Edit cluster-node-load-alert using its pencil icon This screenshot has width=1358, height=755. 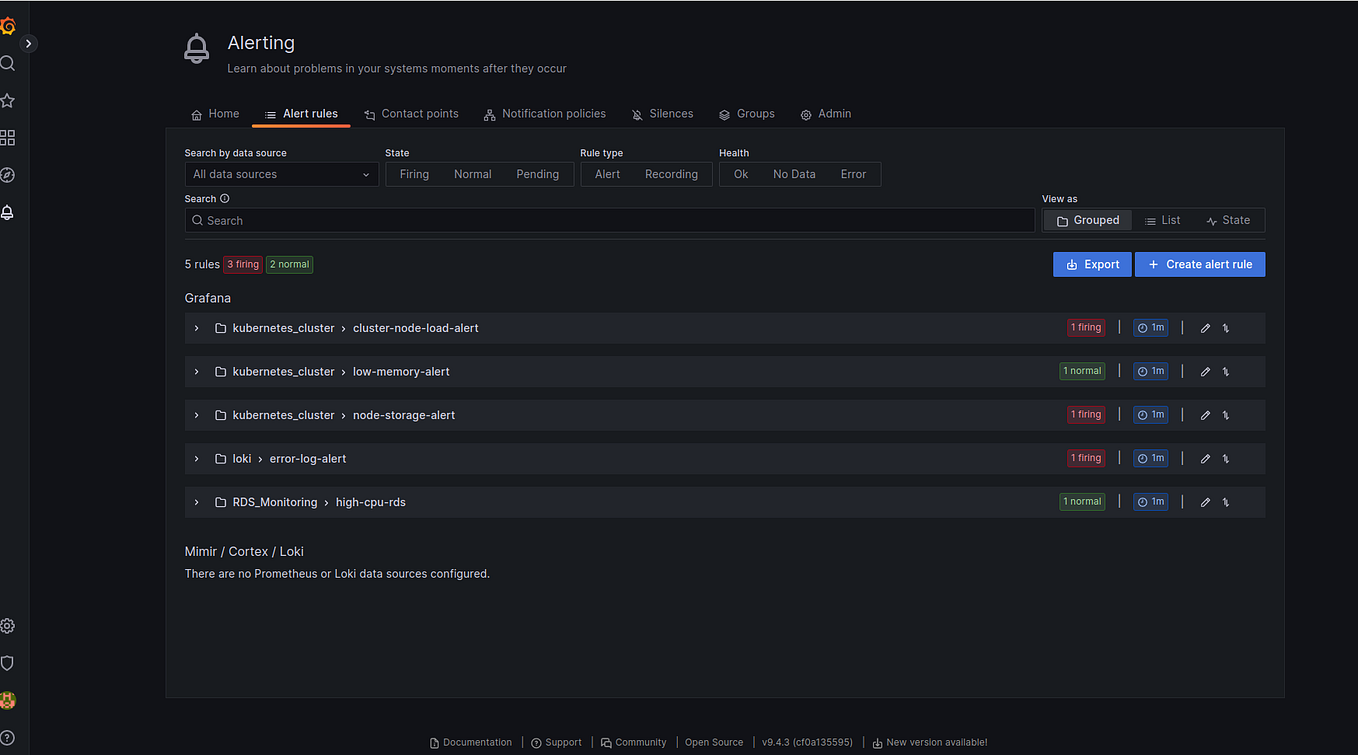[1204, 327]
